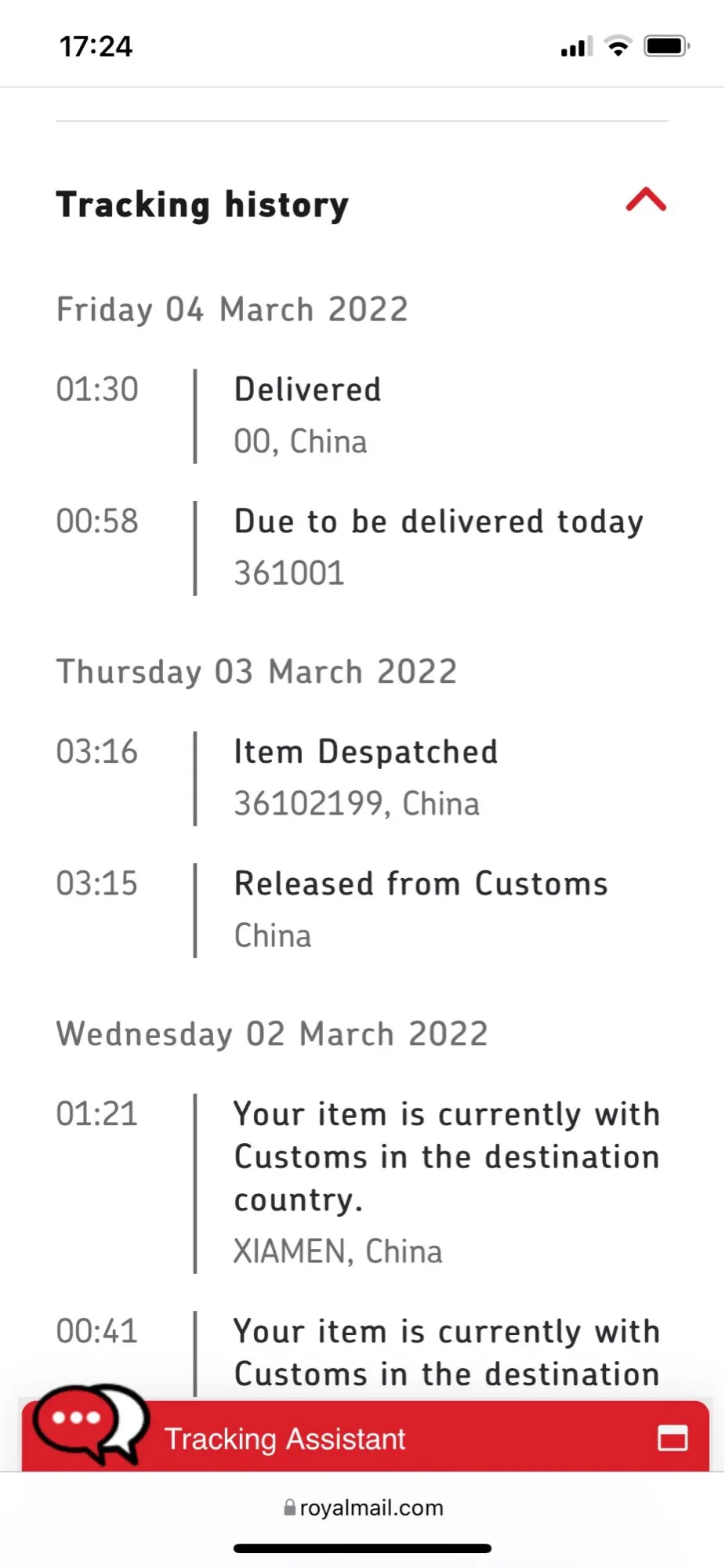Tap the Thursday 03 March 2022 date header
This screenshot has height=1568, width=725.
[x=256, y=672]
